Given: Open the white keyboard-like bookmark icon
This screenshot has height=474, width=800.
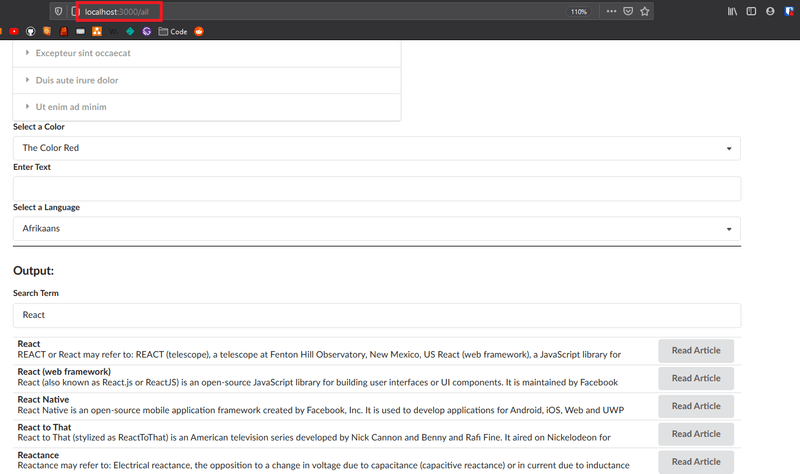Looking at the screenshot, I should pyautogui.click(x=80, y=32).
